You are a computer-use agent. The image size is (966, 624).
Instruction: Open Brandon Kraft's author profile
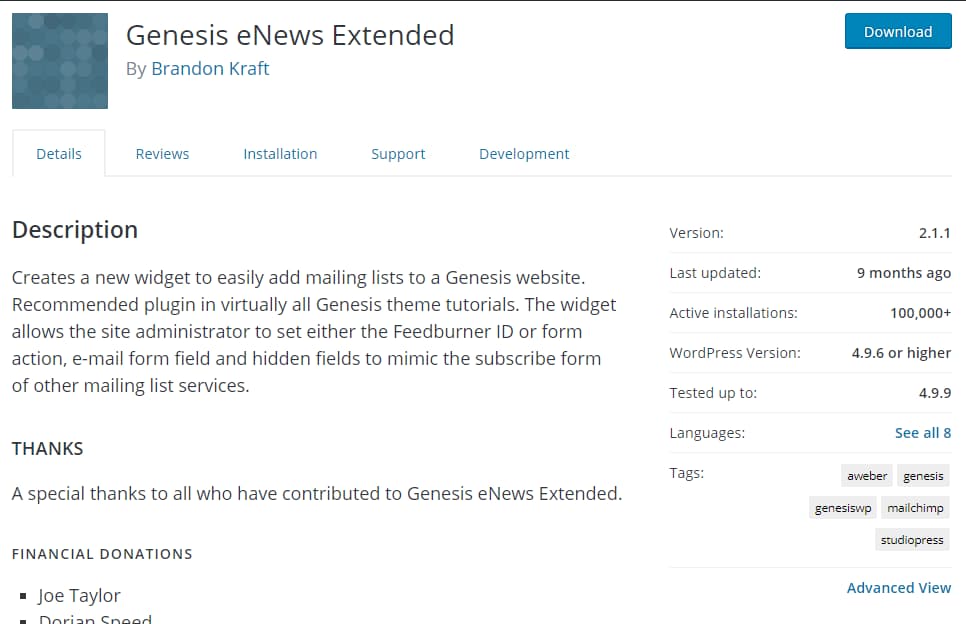210,68
